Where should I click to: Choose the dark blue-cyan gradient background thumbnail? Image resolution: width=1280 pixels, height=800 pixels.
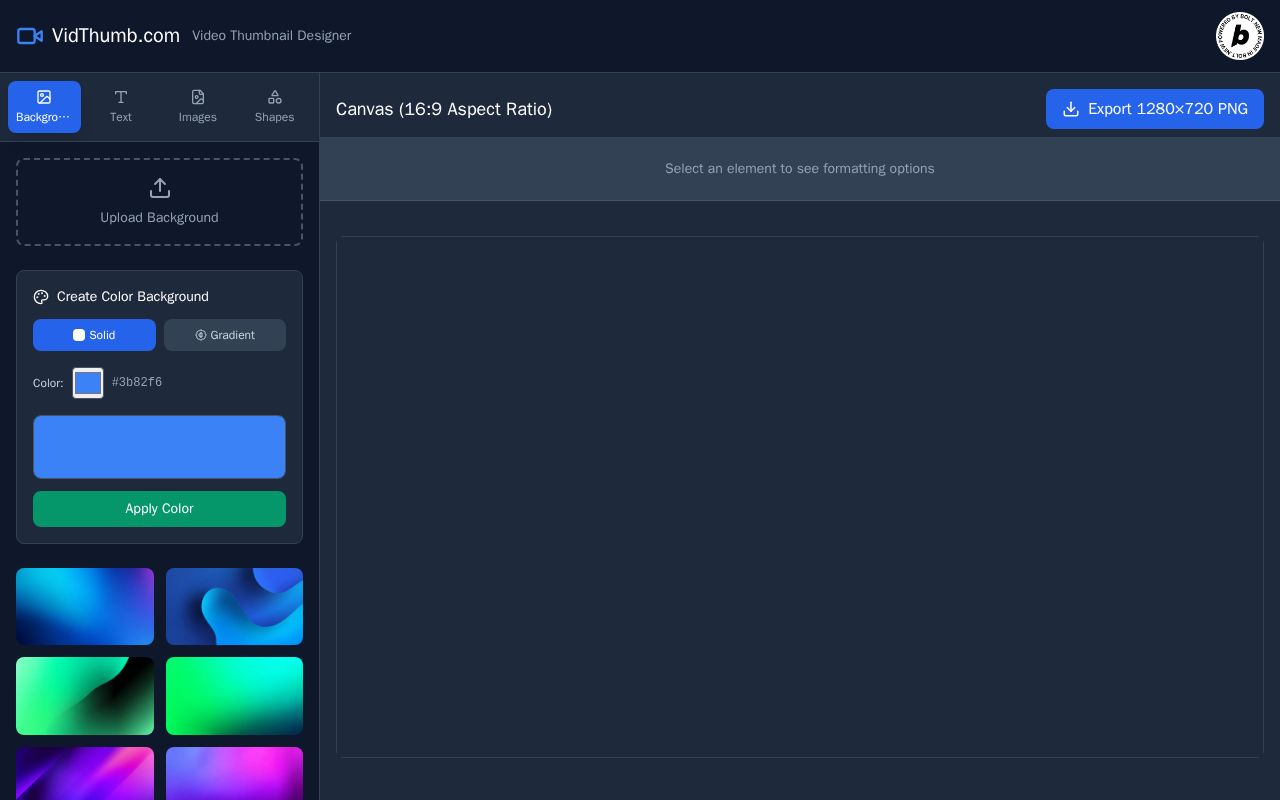click(x=85, y=607)
